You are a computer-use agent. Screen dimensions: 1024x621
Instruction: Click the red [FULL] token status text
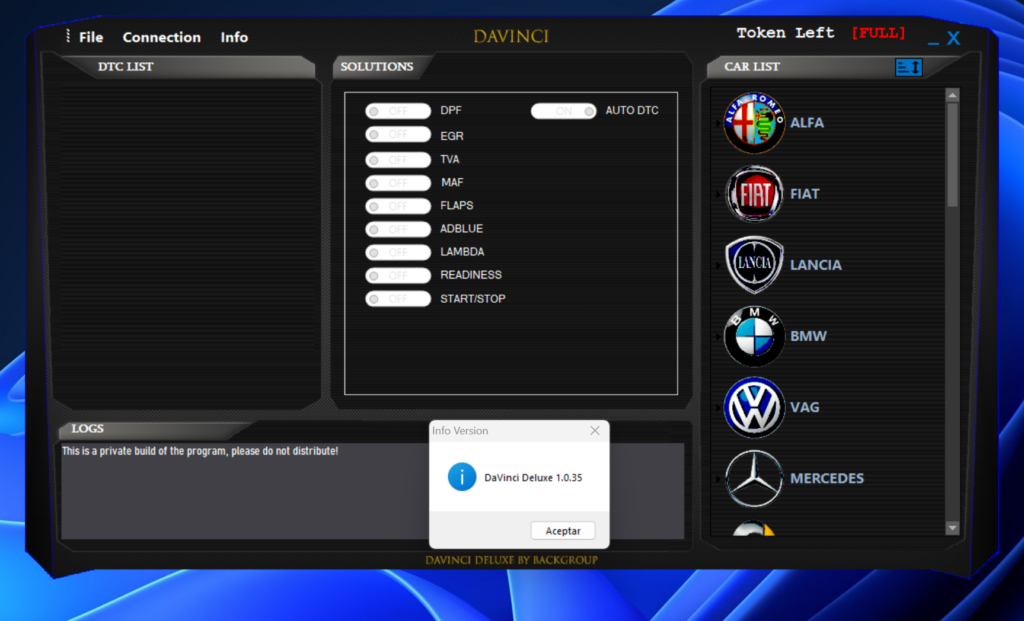tap(878, 33)
